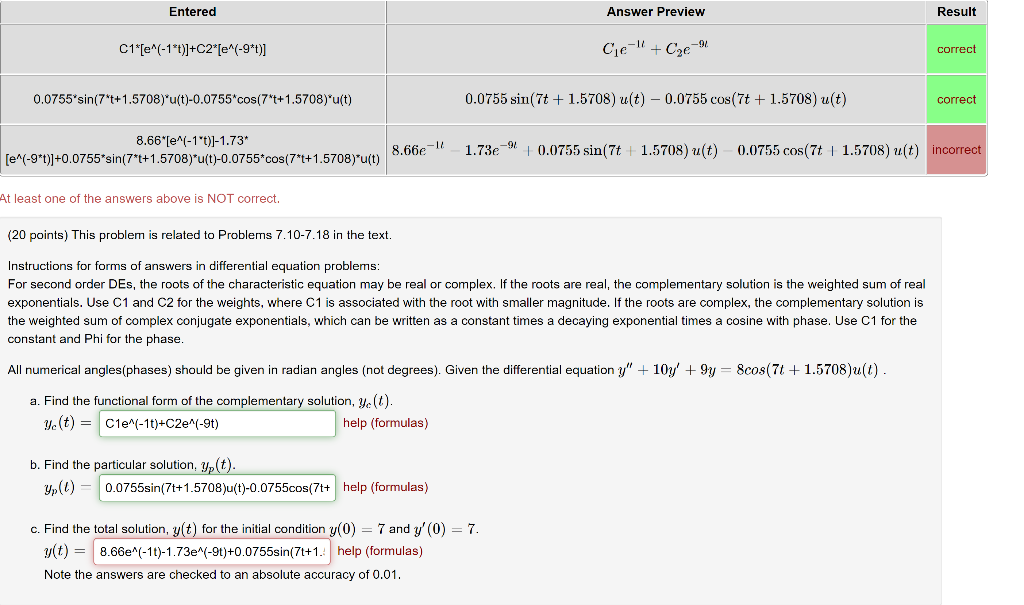1024x605 pixels.
Task: Click the yc(t) answer input field
Action: point(217,423)
